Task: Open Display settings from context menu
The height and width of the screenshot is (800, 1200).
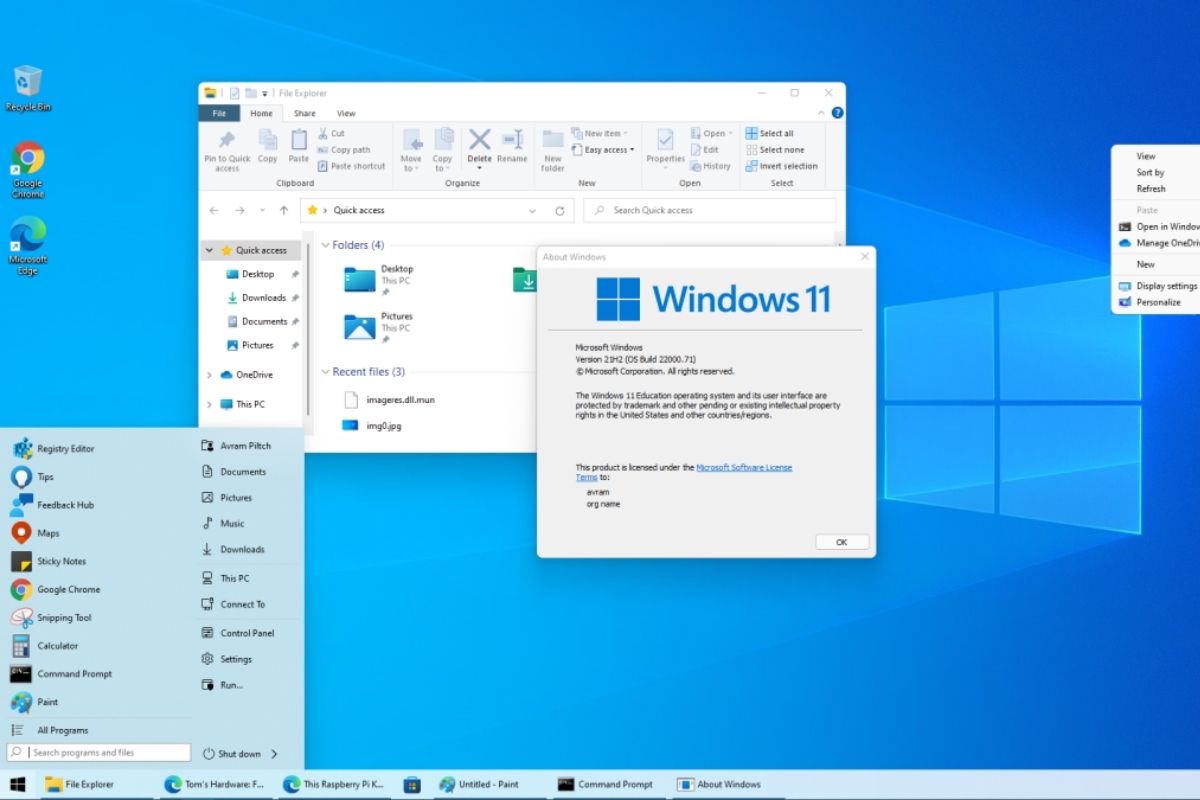Action: tap(1158, 286)
